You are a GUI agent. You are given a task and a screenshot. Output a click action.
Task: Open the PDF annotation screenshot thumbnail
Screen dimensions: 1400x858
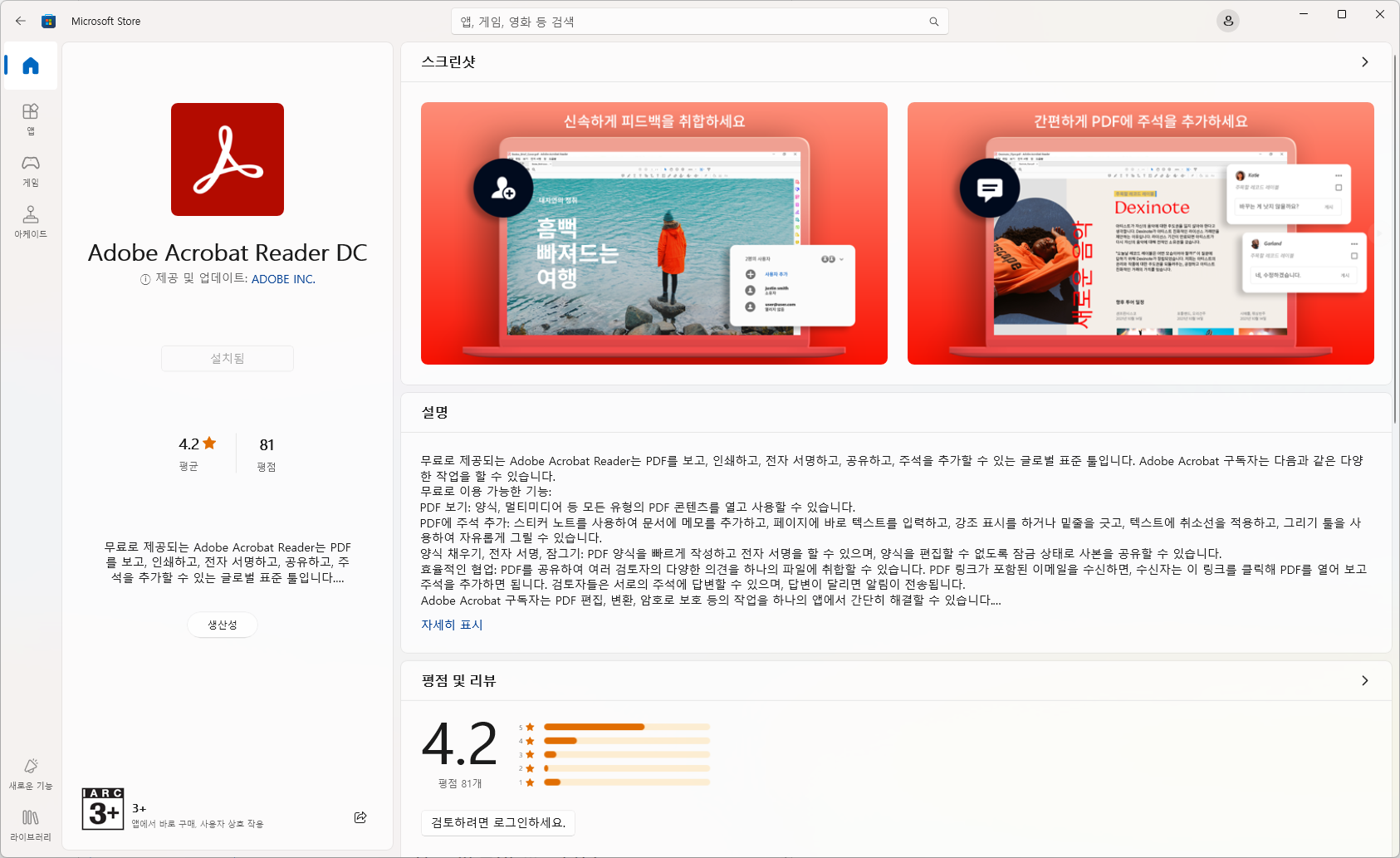(1141, 233)
